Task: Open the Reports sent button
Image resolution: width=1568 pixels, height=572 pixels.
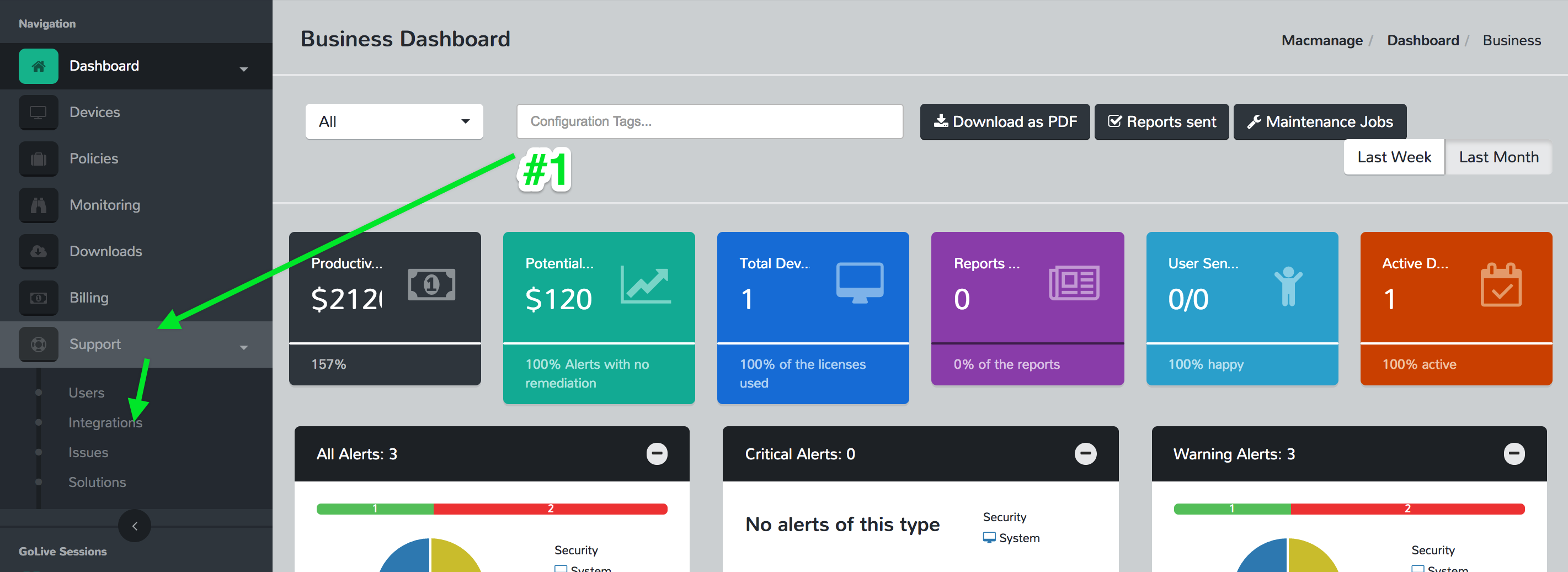Action: pyautogui.click(x=1161, y=122)
